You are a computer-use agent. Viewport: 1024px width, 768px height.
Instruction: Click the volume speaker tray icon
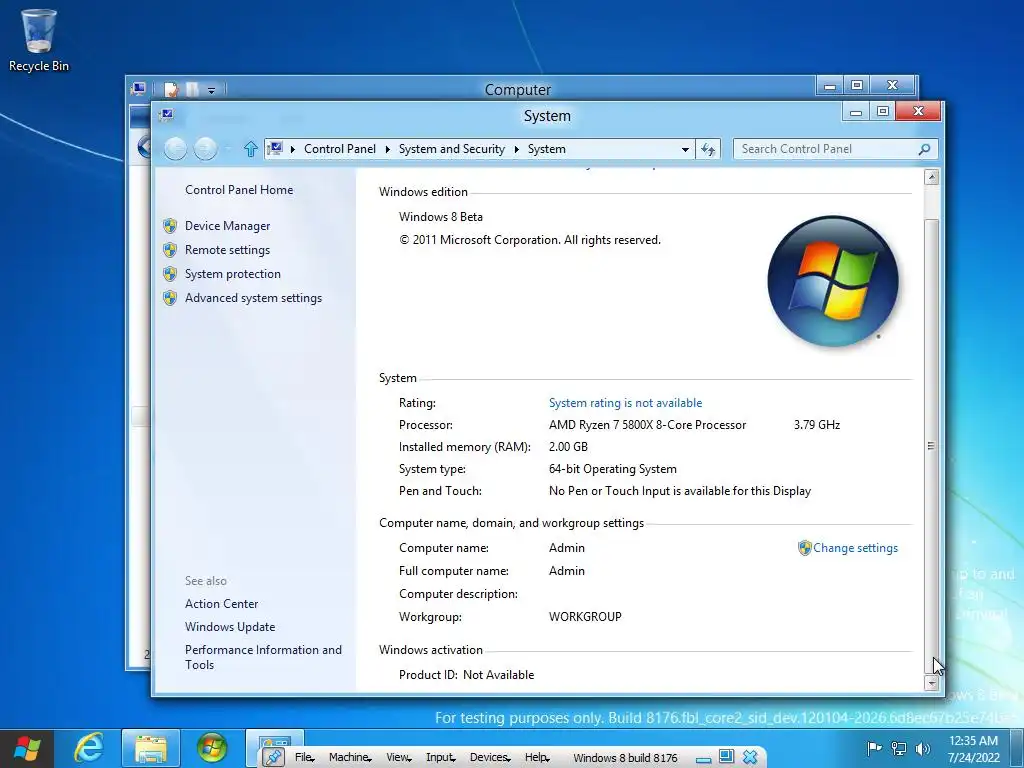[922, 749]
